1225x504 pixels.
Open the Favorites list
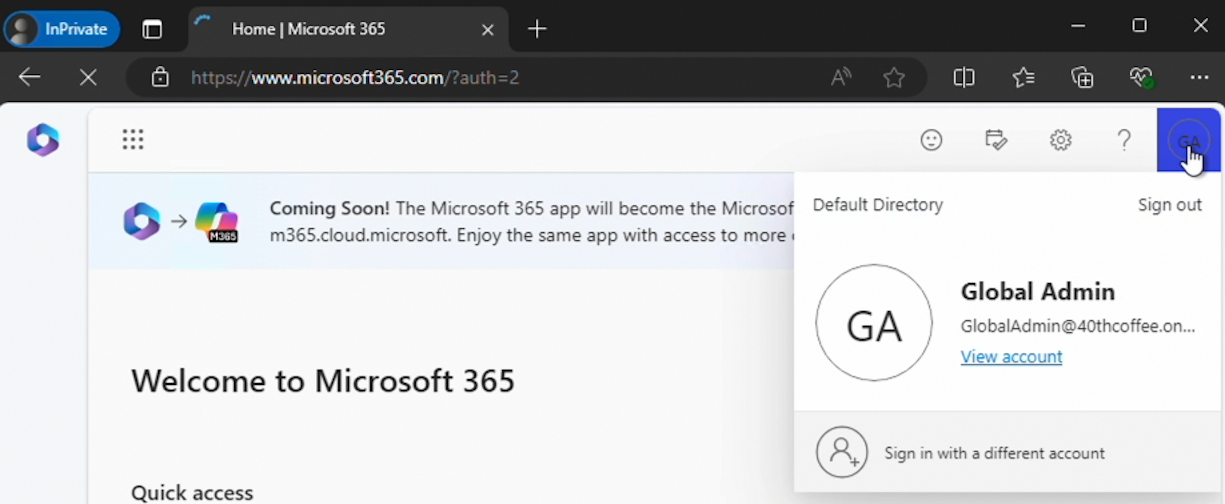(x=1023, y=77)
